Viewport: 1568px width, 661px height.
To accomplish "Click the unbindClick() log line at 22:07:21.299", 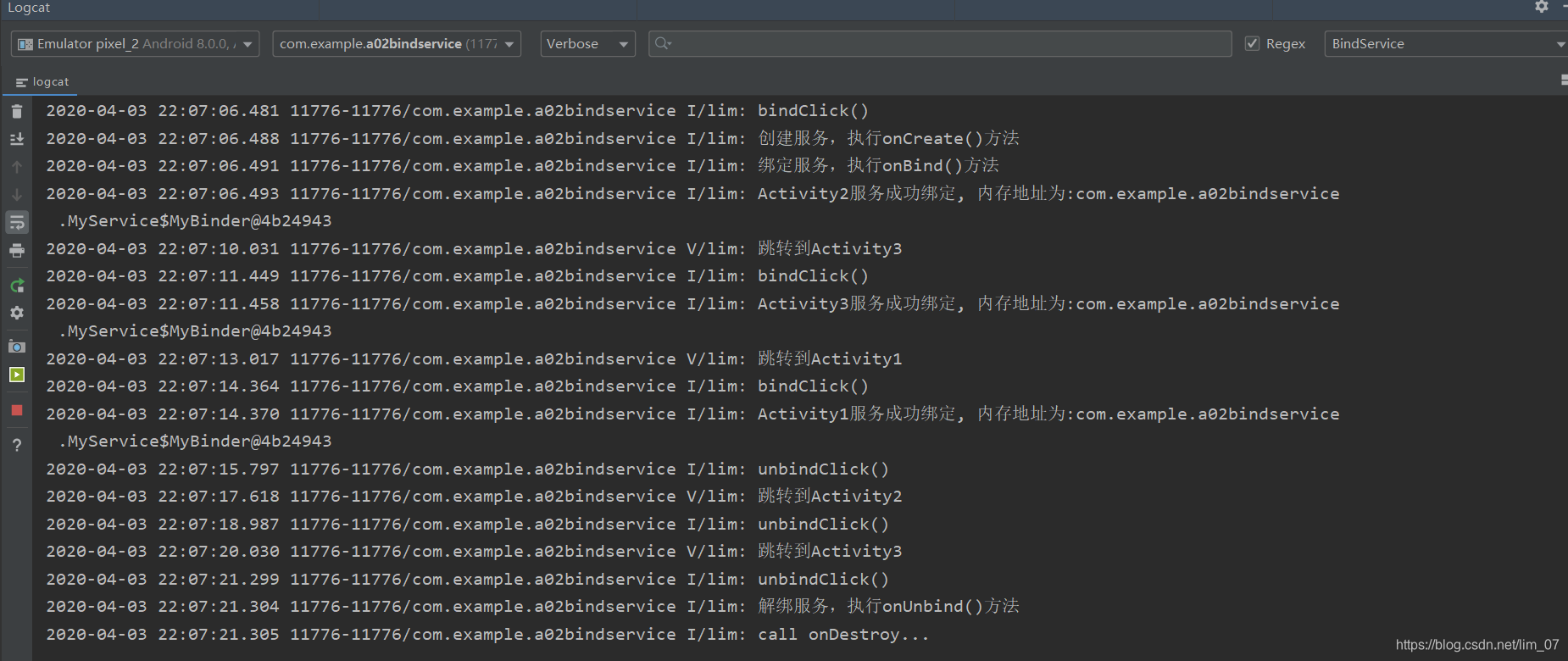I will coord(468,580).
